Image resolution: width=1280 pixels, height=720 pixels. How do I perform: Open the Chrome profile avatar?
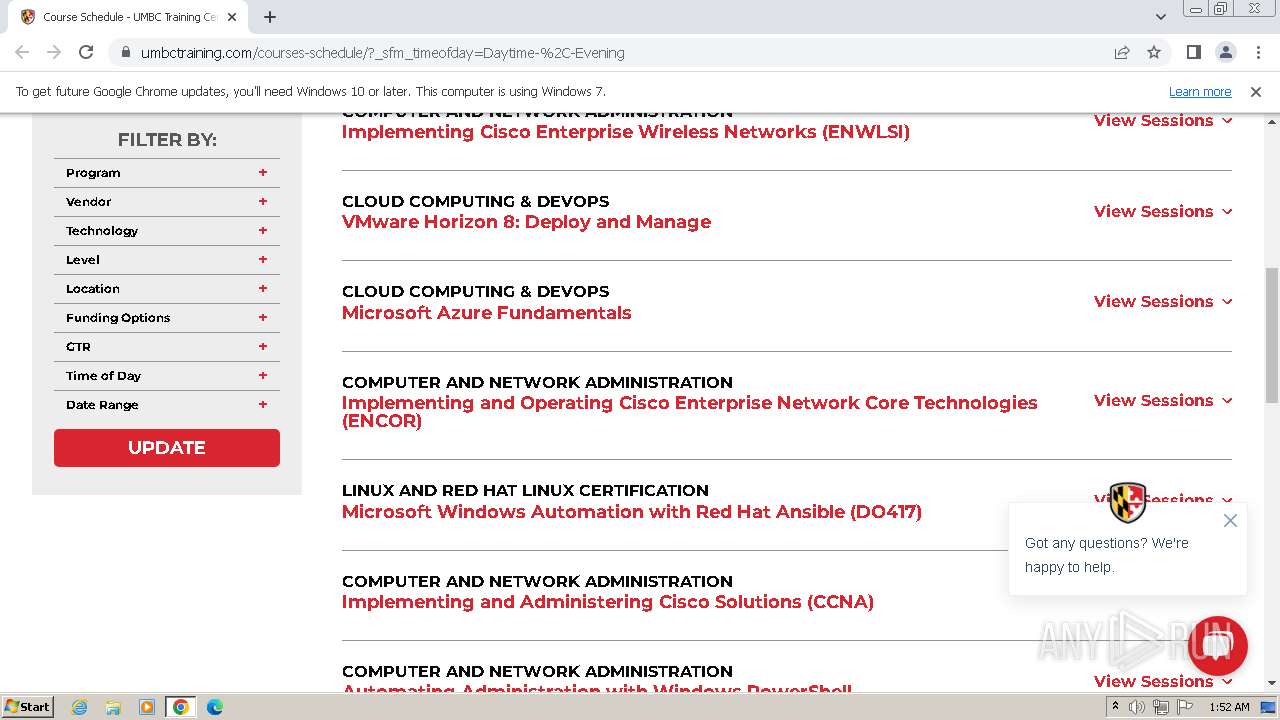point(1225,52)
